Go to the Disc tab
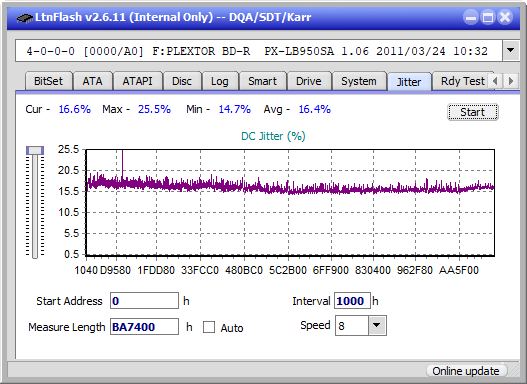 point(182,81)
